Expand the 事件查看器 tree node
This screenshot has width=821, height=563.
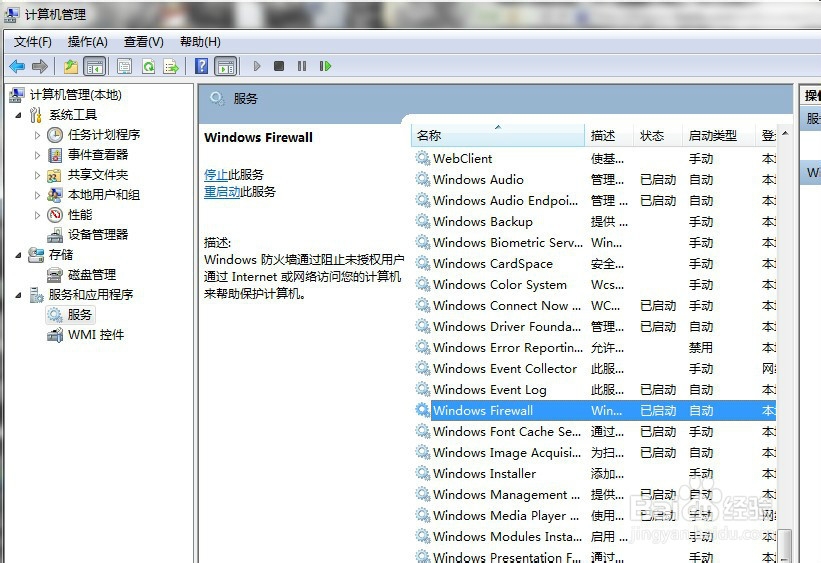pyautogui.click(x=37, y=155)
